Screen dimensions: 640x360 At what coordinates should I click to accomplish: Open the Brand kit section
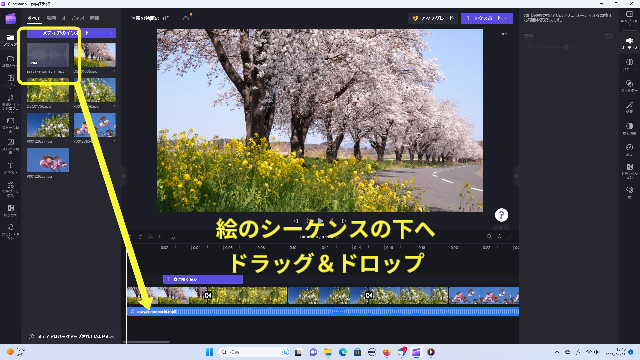[x=10, y=231]
